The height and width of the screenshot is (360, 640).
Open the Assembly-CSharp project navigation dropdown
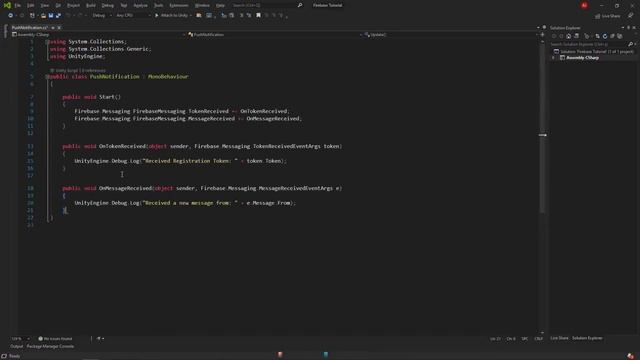tap(98, 35)
